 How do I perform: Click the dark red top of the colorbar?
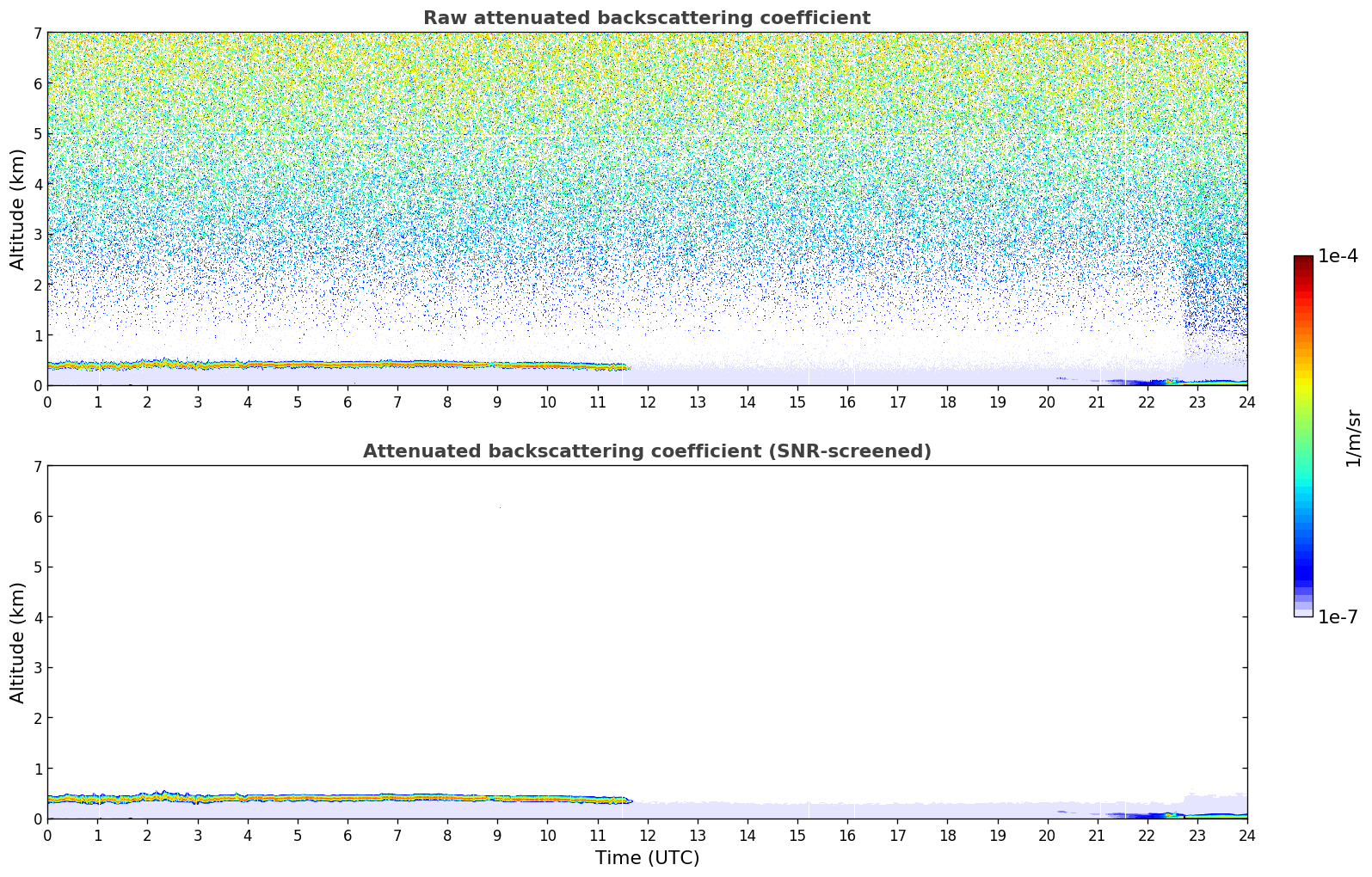1302,261
